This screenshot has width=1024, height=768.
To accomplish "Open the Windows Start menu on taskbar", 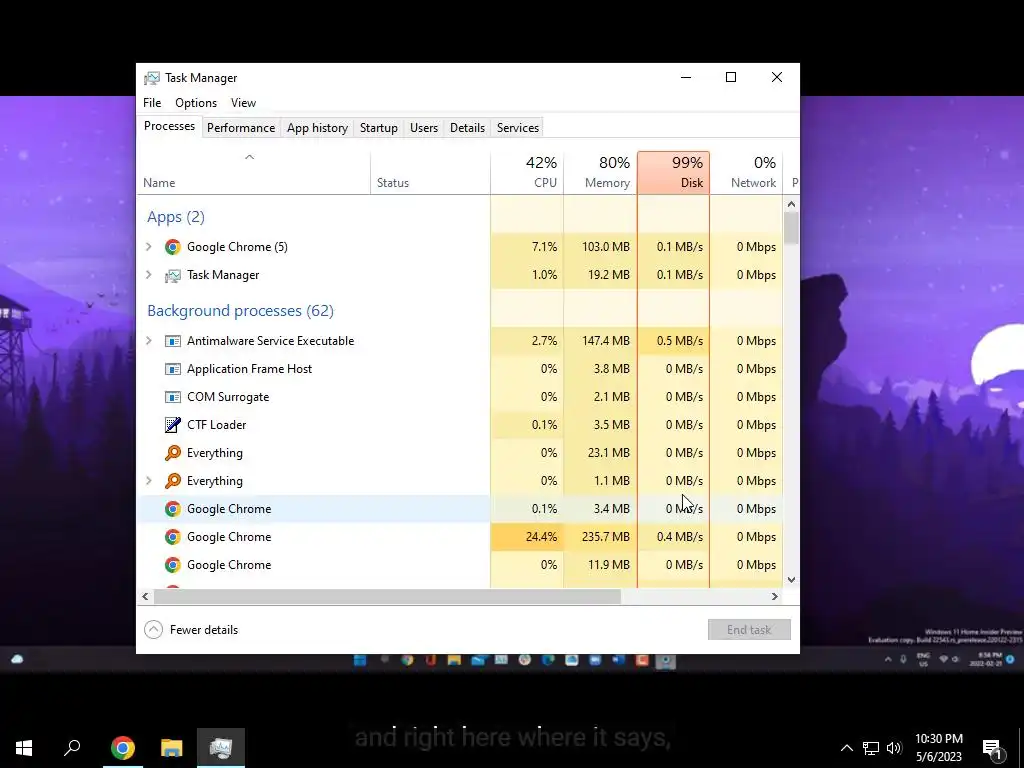I will (x=24, y=748).
